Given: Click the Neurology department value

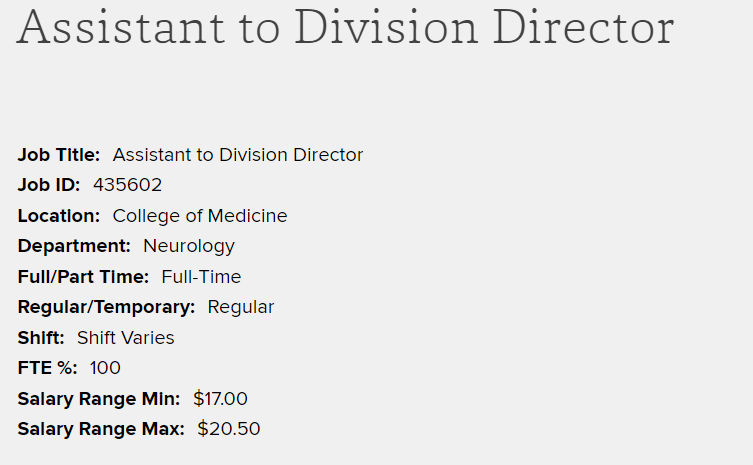Looking at the screenshot, I should pyautogui.click(x=189, y=246).
